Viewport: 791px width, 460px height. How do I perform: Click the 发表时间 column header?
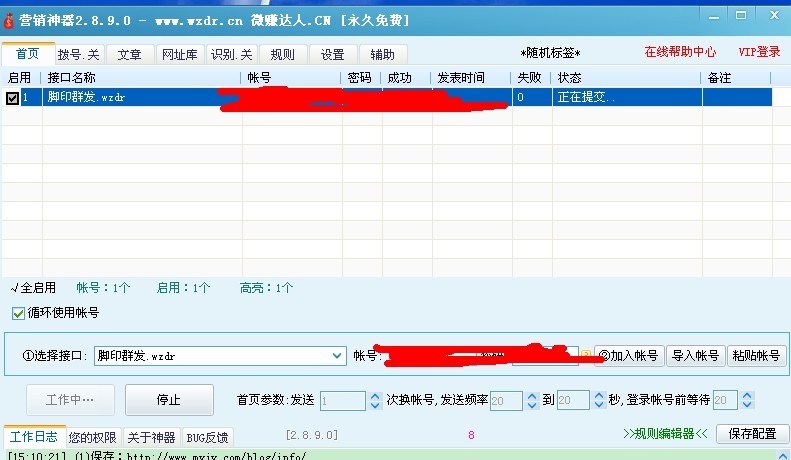pyautogui.click(x=471, y=78)
